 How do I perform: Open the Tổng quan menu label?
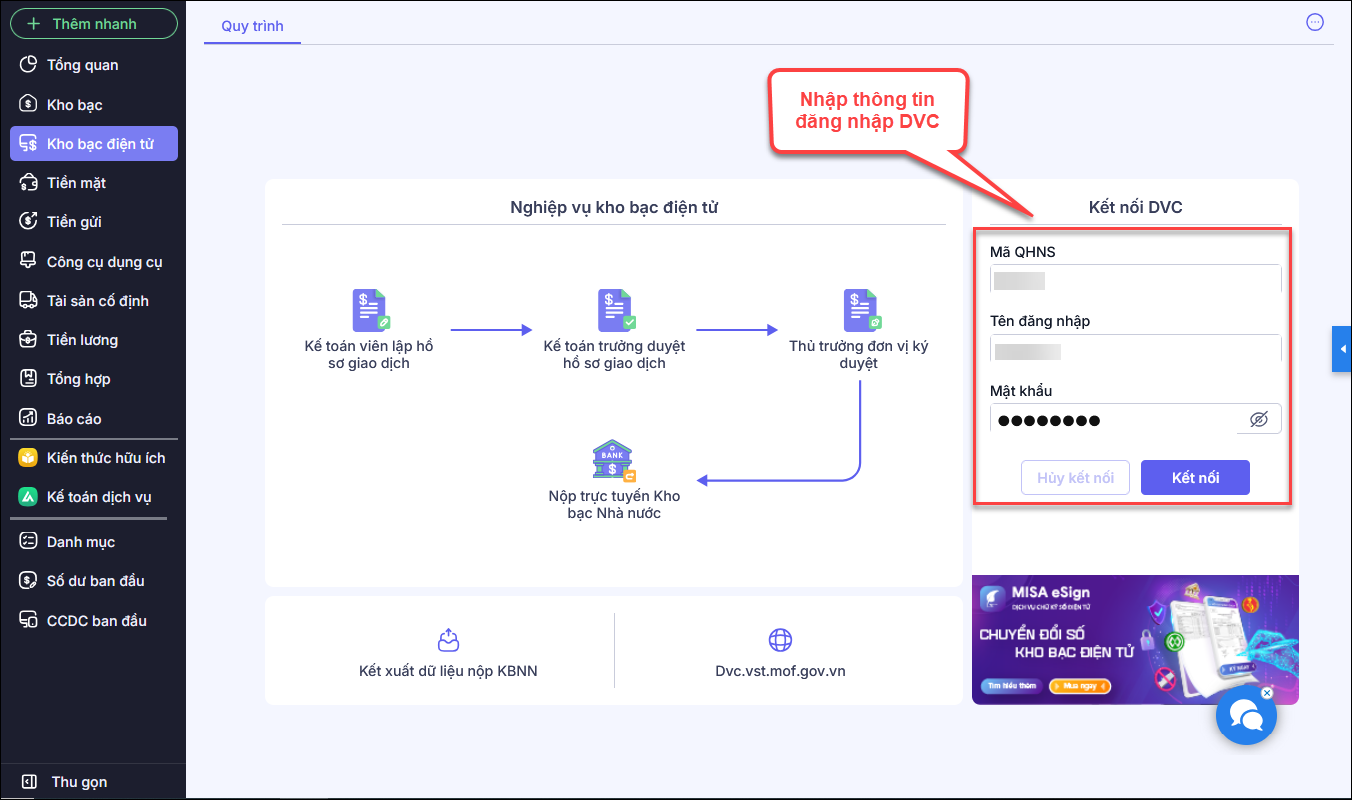(83, 65)
